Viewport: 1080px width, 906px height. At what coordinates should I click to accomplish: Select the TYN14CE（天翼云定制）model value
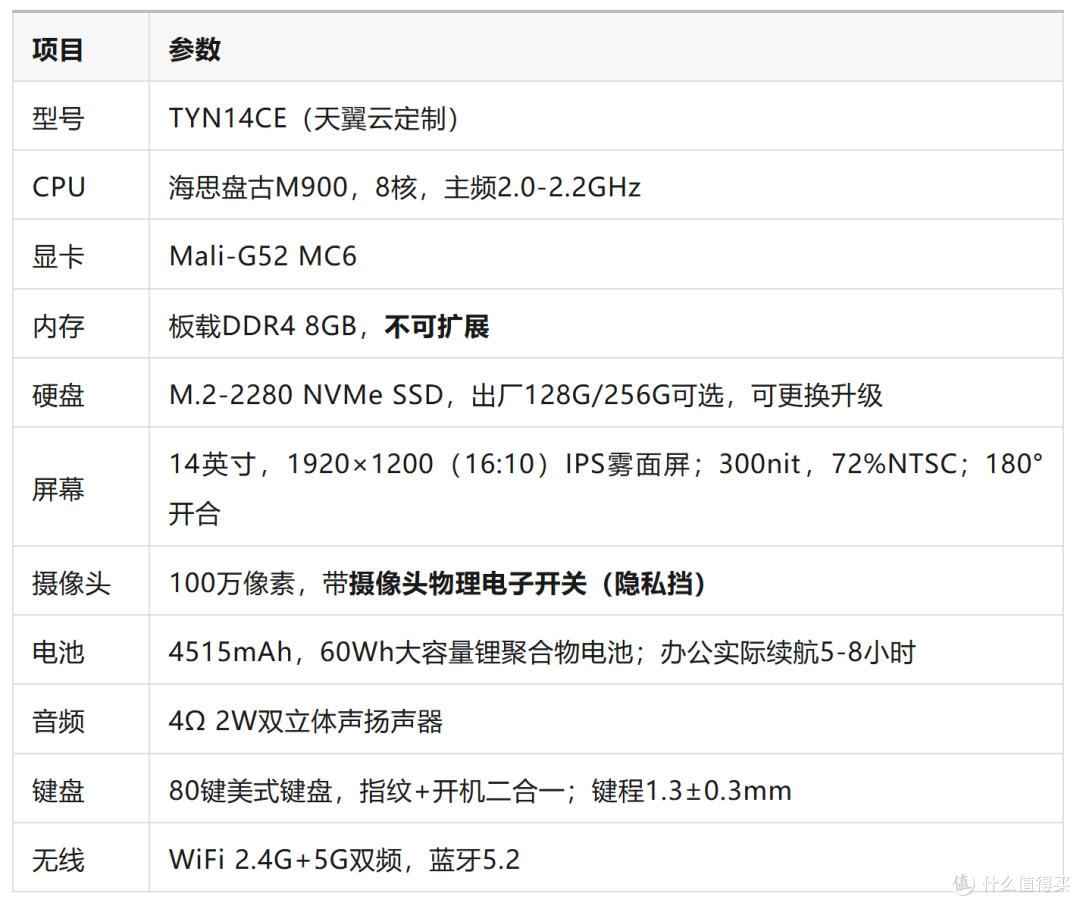tap(315, 119)
